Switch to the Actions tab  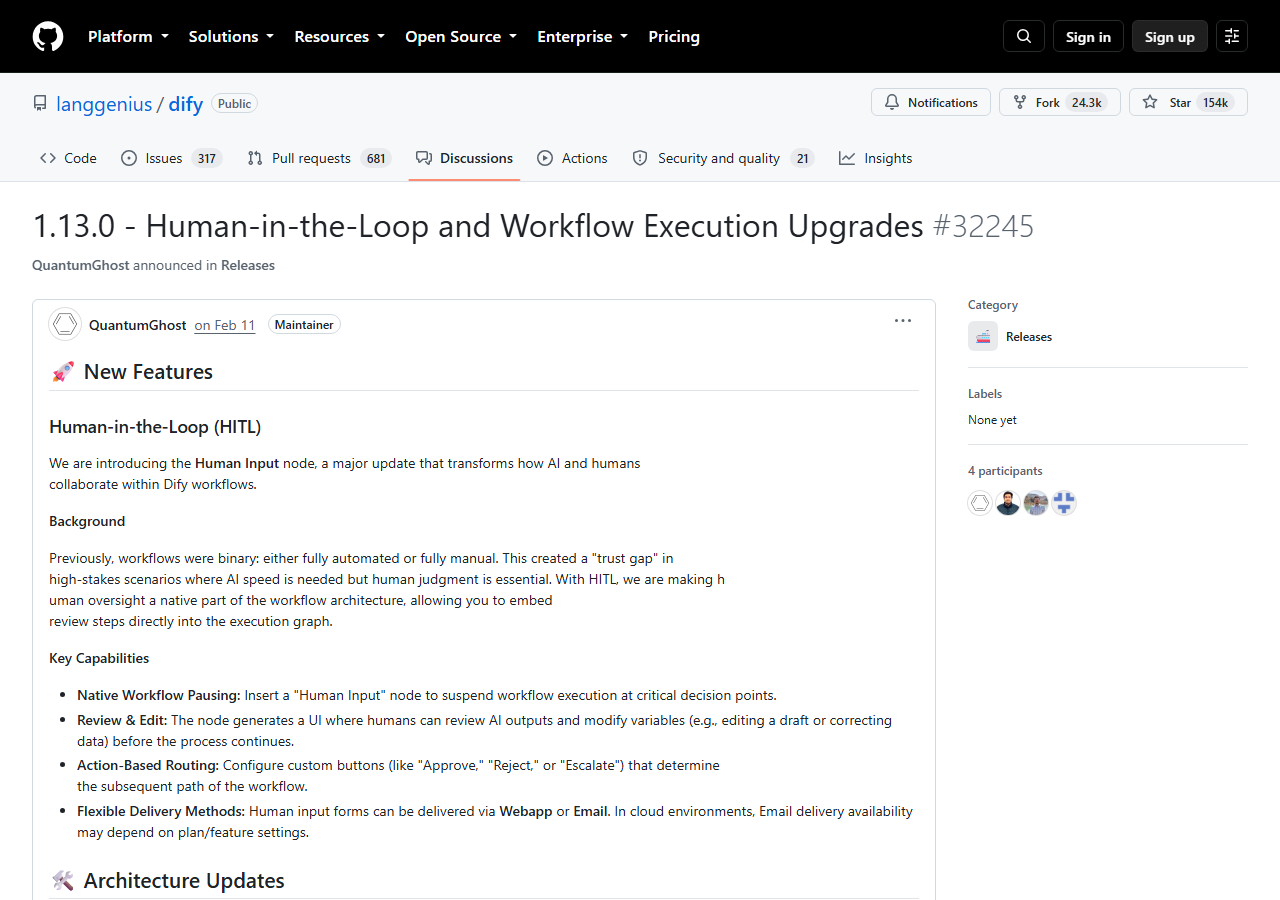click(x=572, y=158)
